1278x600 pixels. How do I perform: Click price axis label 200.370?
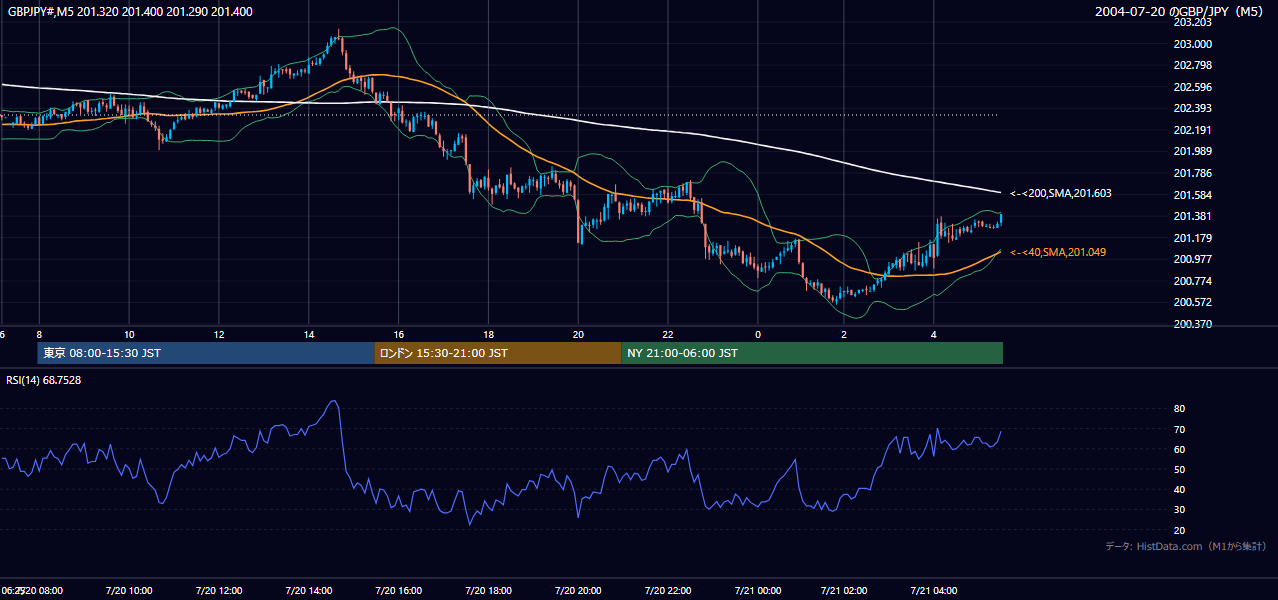(1193, 324)
